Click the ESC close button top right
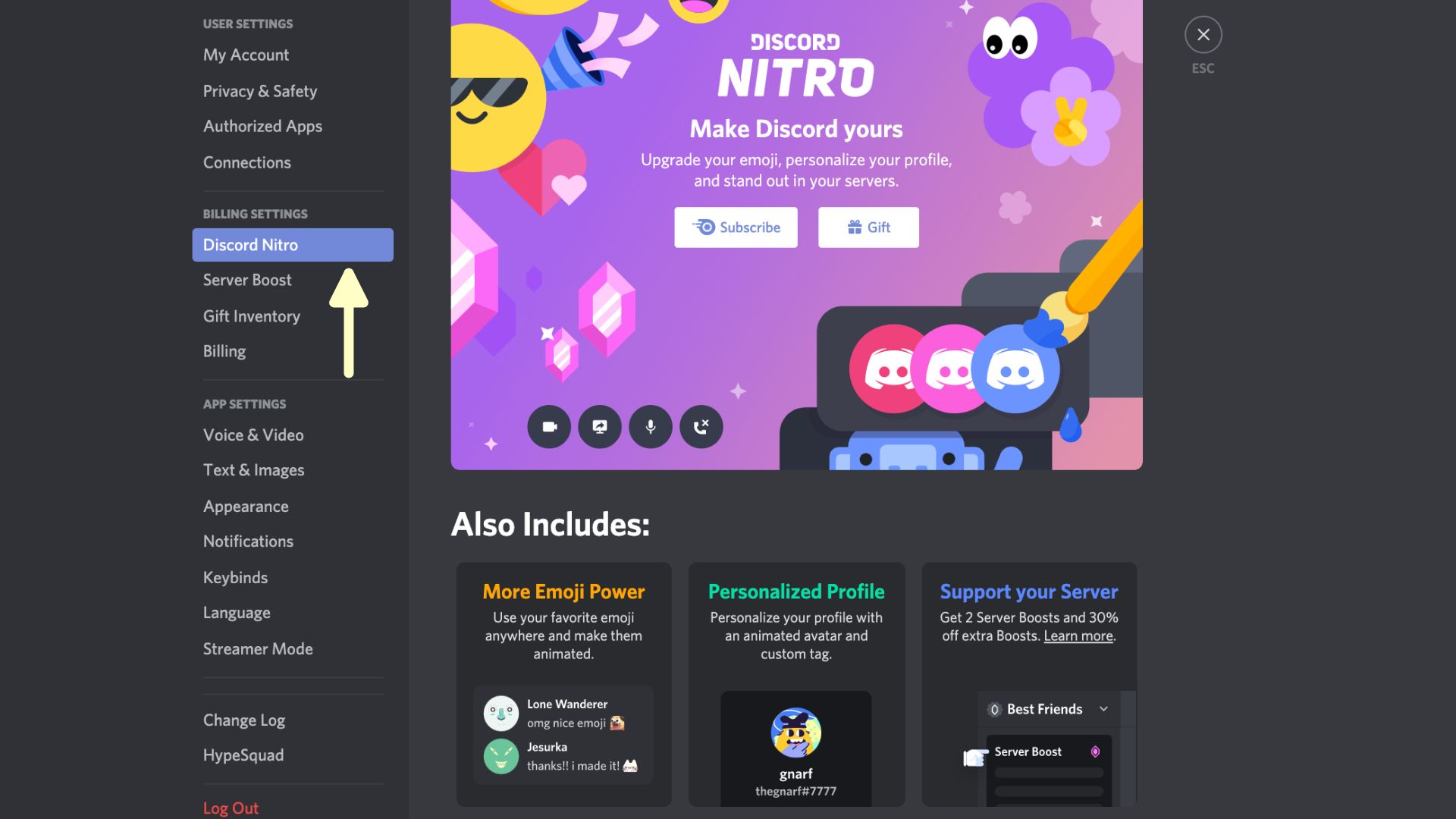Screen dimensions: 1456x819 1203,33
